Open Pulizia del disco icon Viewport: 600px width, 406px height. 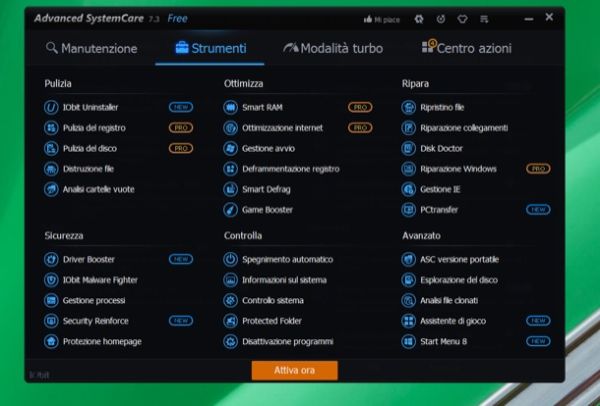(x=51, y=148)
